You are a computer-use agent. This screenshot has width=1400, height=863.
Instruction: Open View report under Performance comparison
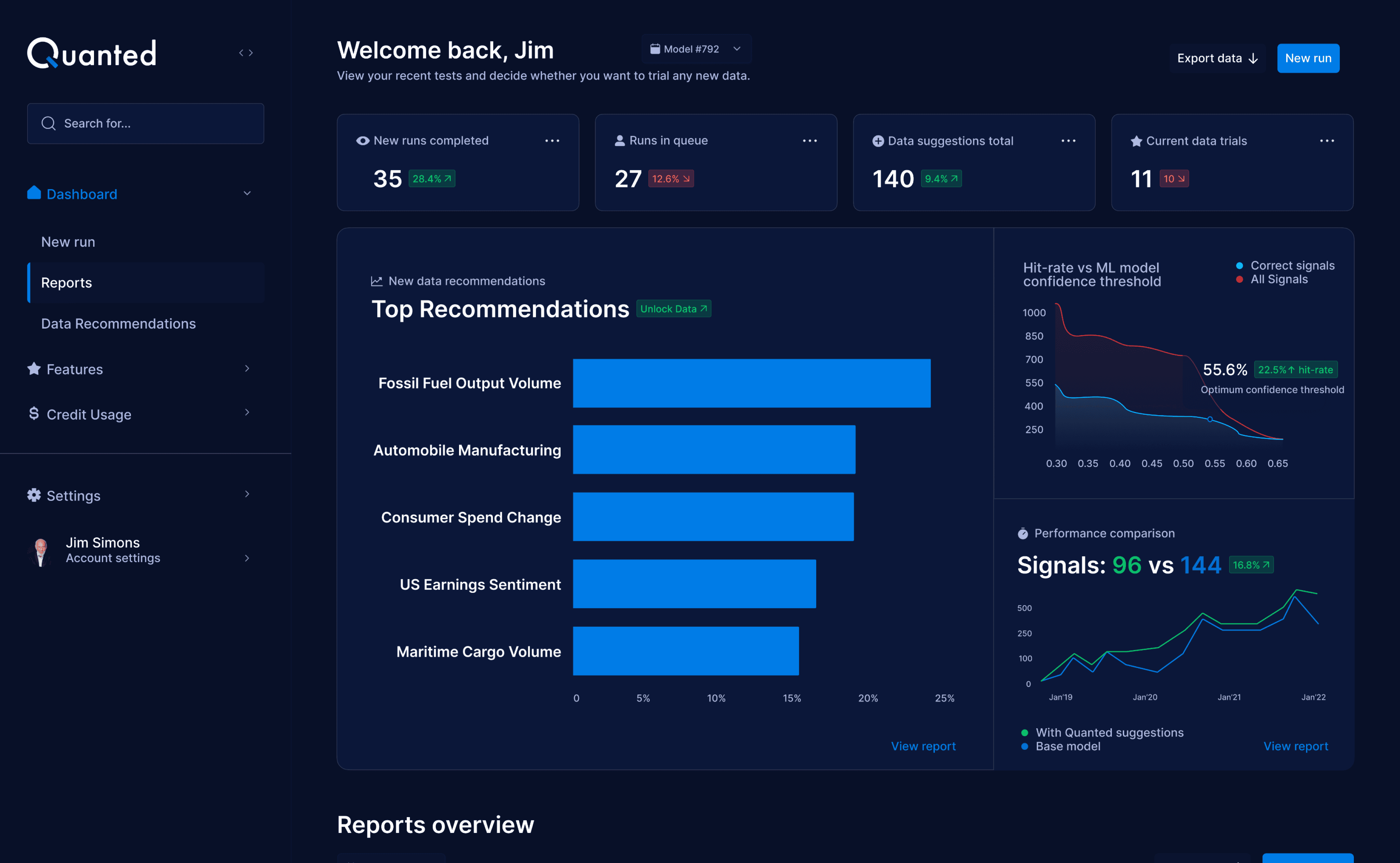point(1296,746)
